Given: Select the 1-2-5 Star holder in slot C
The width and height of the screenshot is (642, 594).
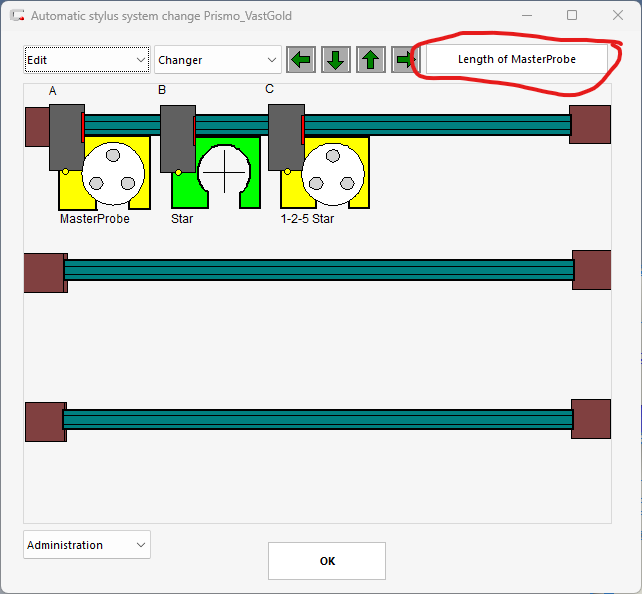Looking at the screenshot, I should (325, 173).
